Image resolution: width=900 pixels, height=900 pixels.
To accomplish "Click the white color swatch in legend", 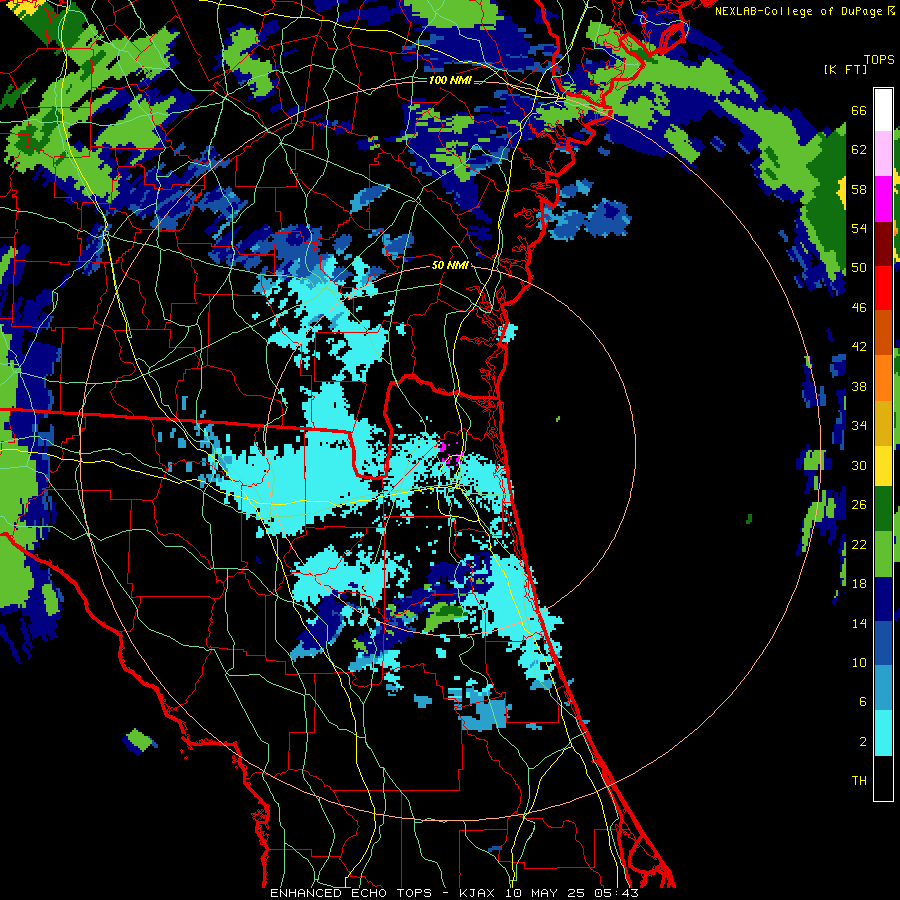I will [883, 110].
